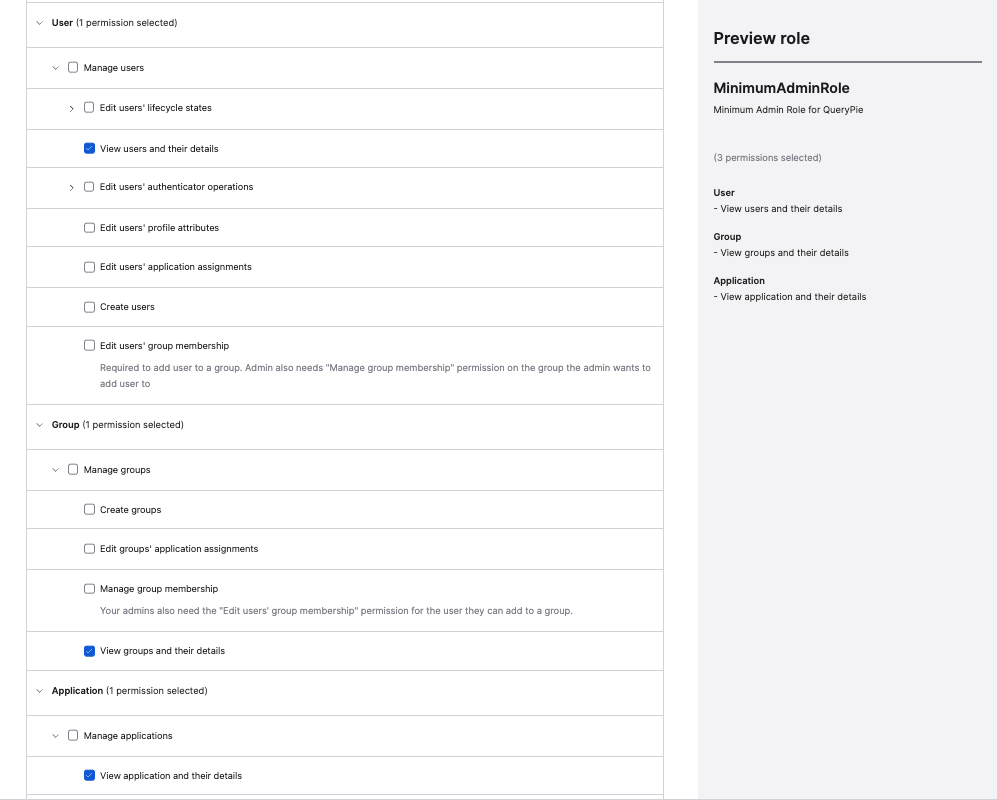Check "Edit users' application assignments"

pos(89,266)
